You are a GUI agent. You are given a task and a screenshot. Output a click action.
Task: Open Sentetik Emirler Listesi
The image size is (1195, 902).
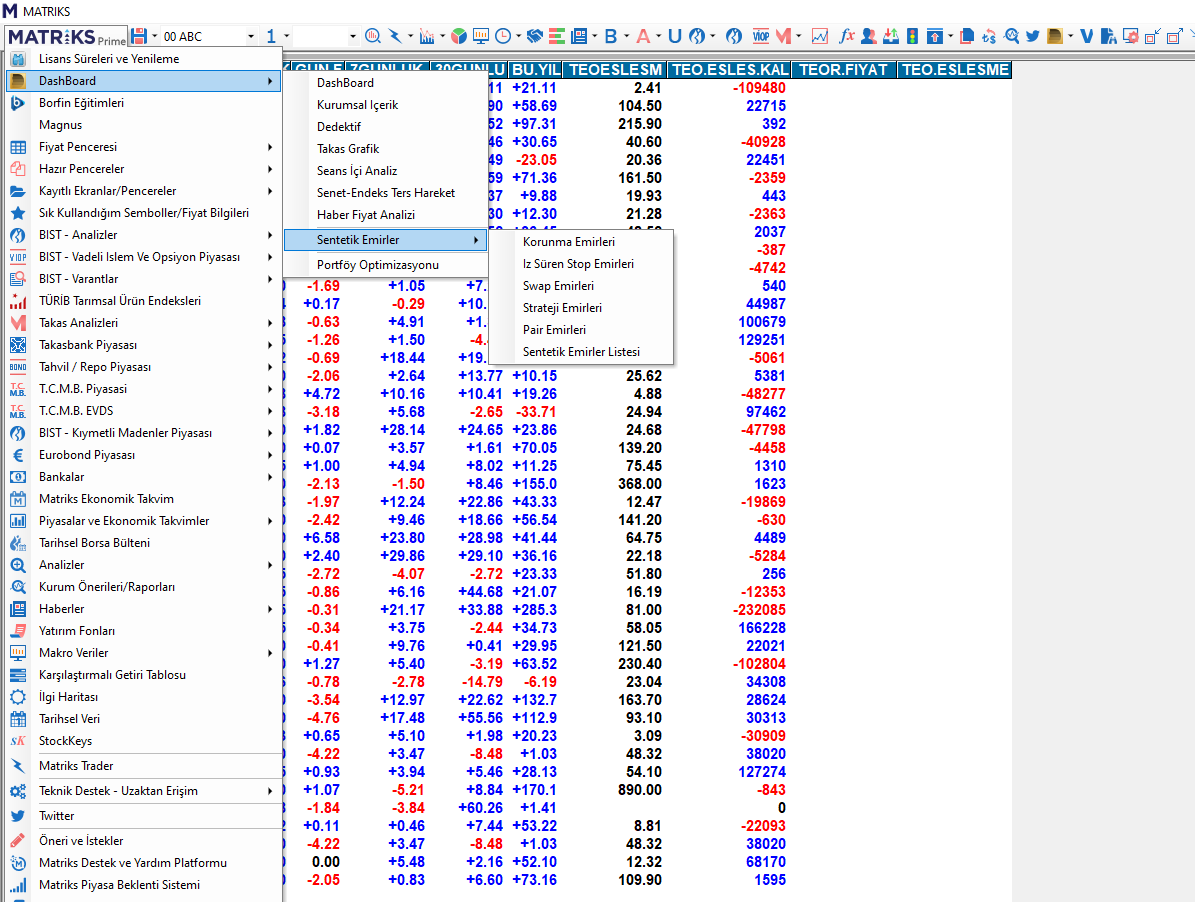[581, 352]
